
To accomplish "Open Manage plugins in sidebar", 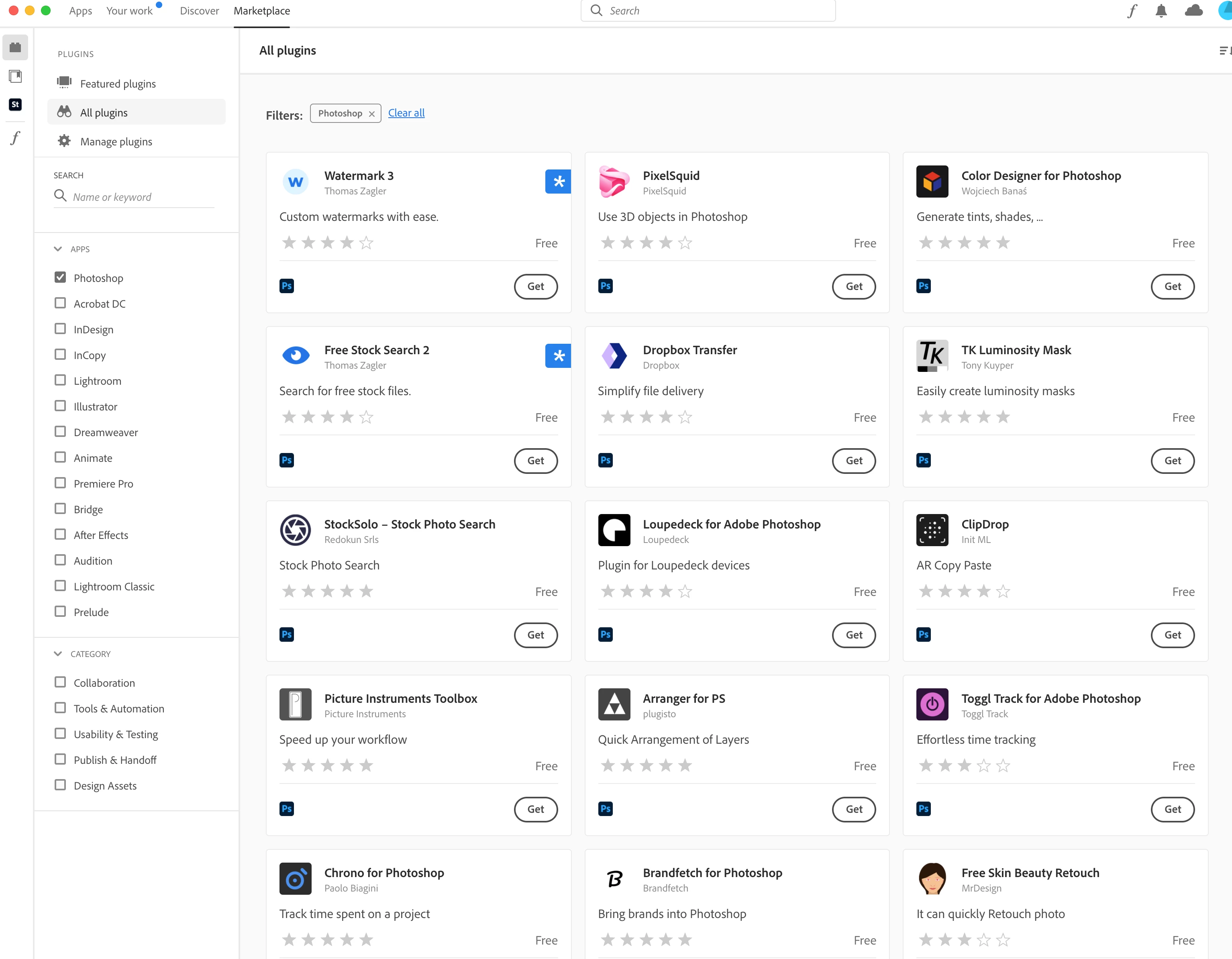I will point(116,142).
